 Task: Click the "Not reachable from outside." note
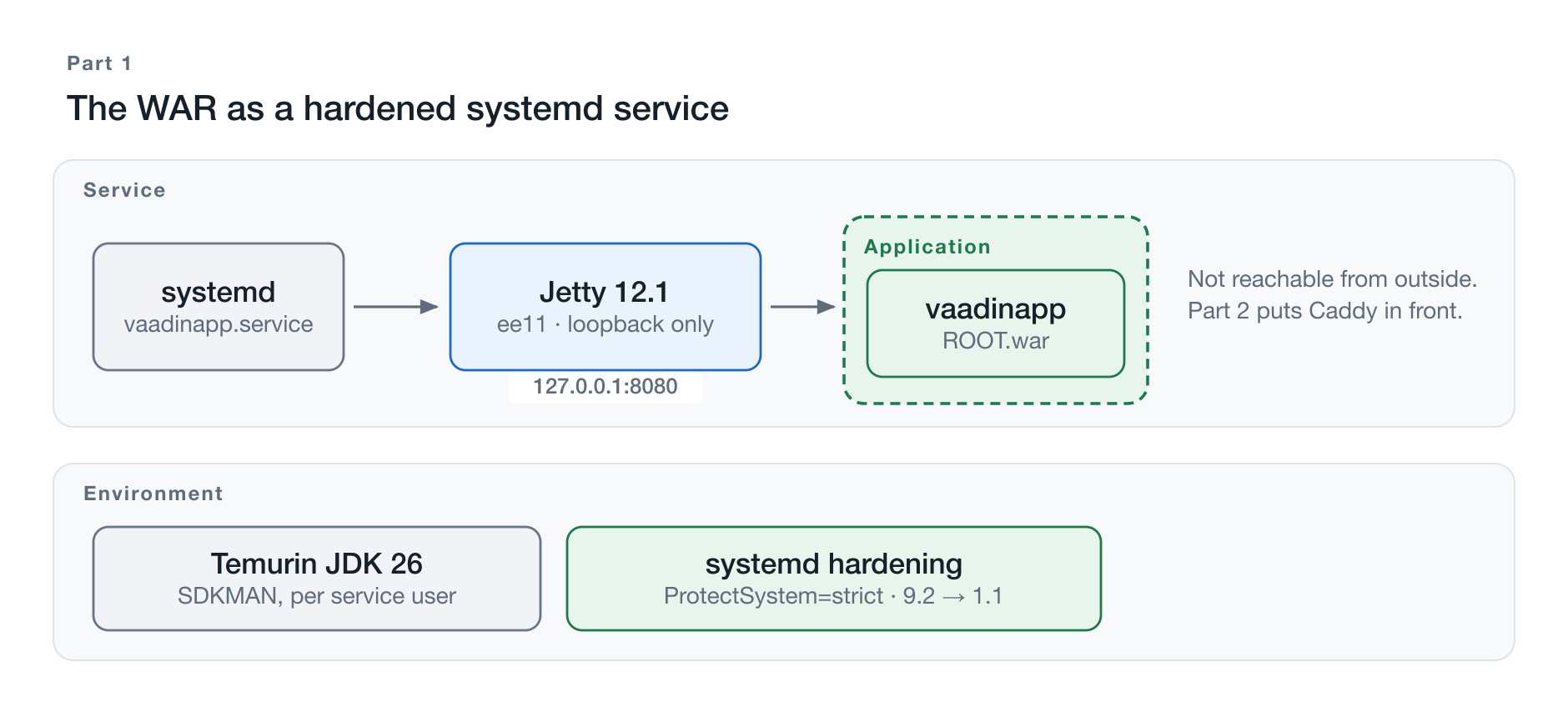click(x=1333, y=278)
